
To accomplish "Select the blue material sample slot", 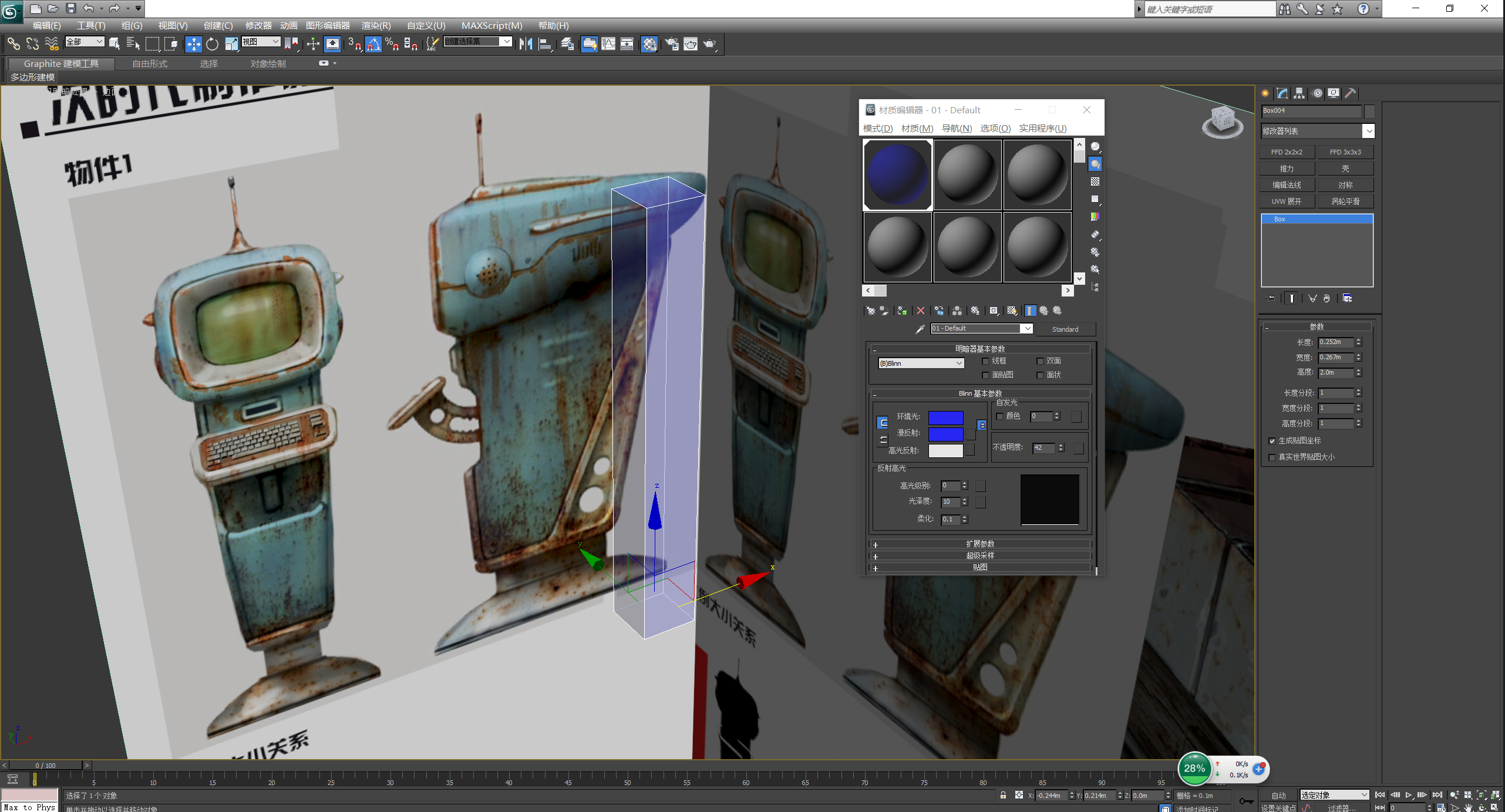I will (x=897, y=175).
